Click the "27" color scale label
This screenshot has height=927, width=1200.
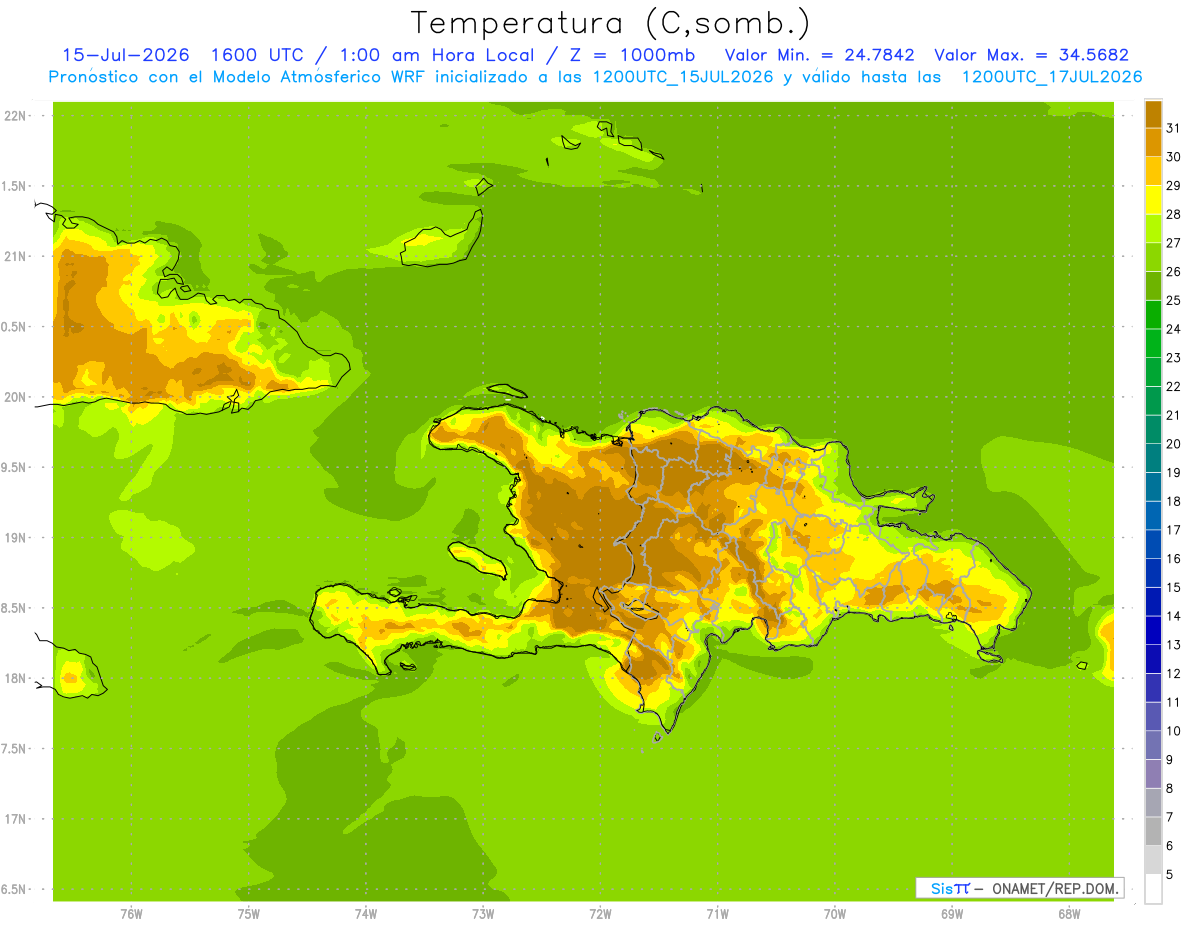(x=1173, y=243)
